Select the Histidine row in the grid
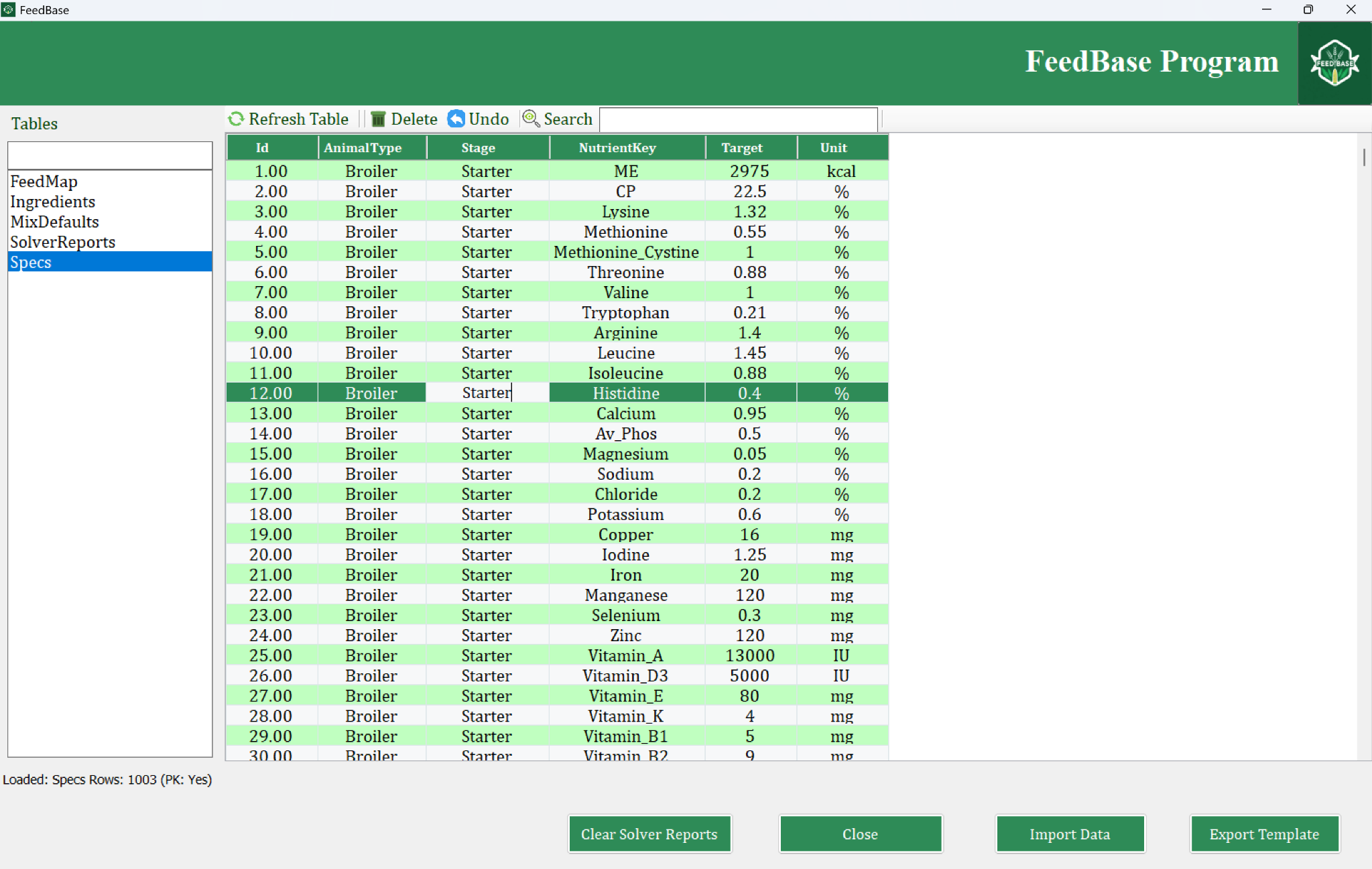 [x=625, y=393]
